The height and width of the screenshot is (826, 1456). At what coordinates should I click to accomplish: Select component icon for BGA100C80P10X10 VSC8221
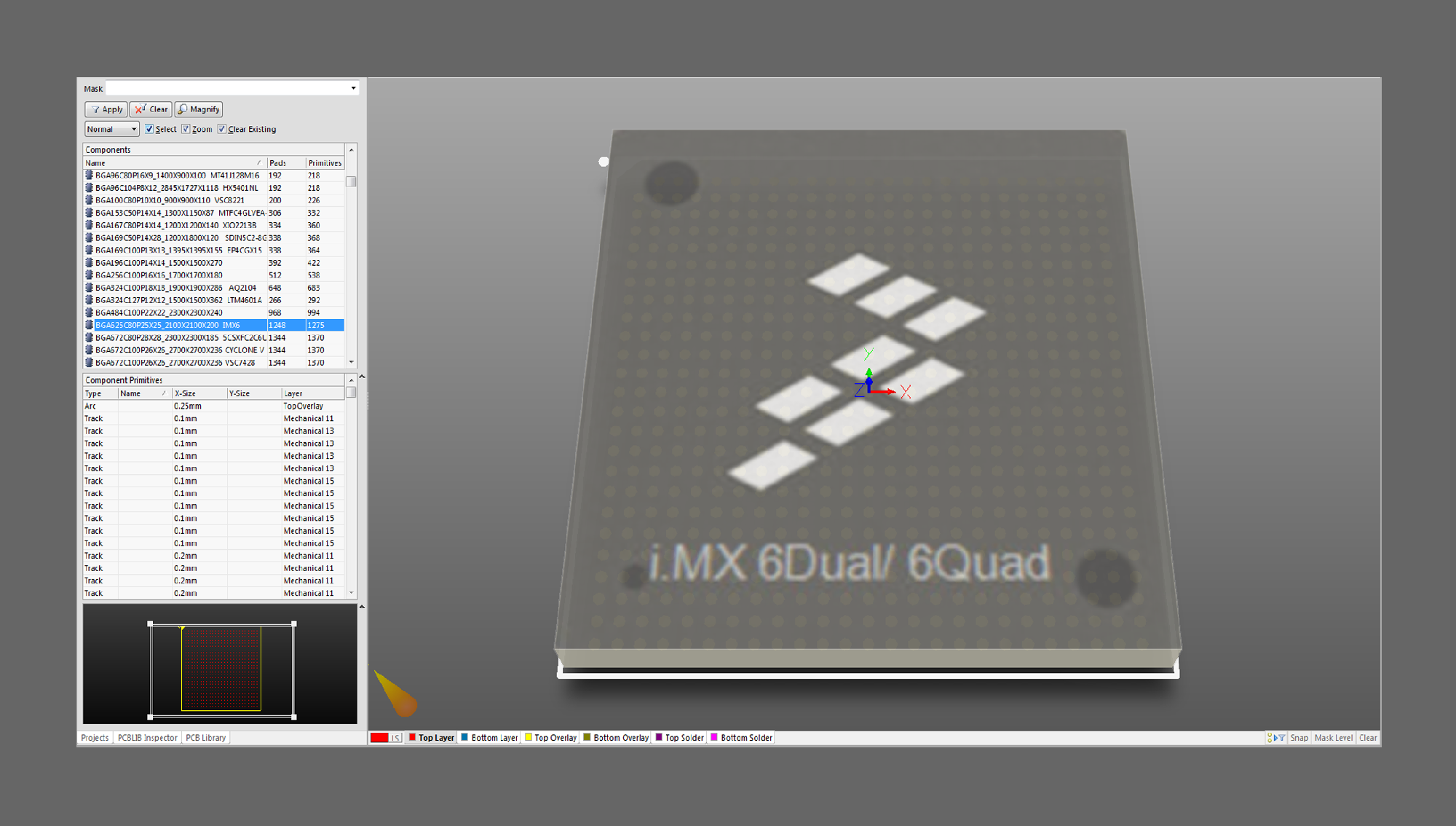[x=90, y=200]
